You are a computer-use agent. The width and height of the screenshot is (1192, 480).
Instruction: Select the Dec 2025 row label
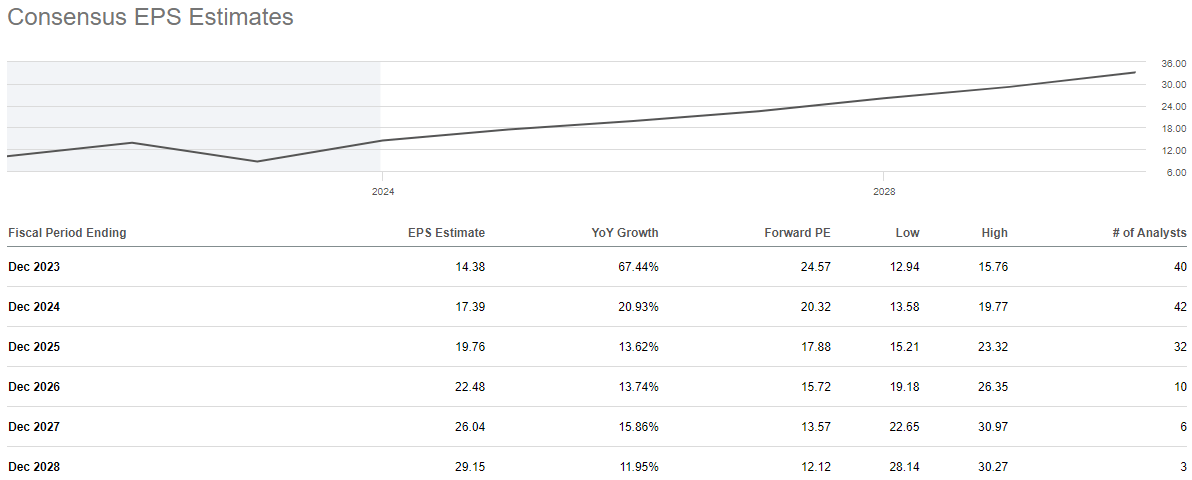coord(34,347)
